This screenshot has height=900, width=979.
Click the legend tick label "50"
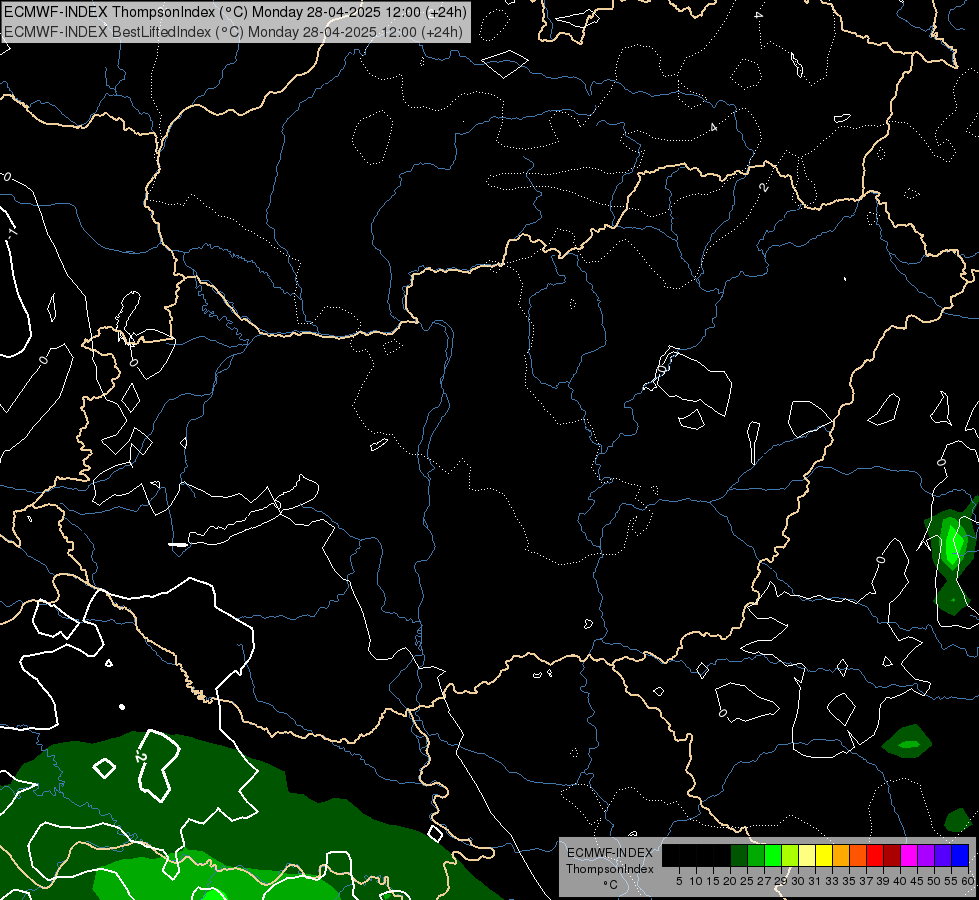[x=933, y=881]
